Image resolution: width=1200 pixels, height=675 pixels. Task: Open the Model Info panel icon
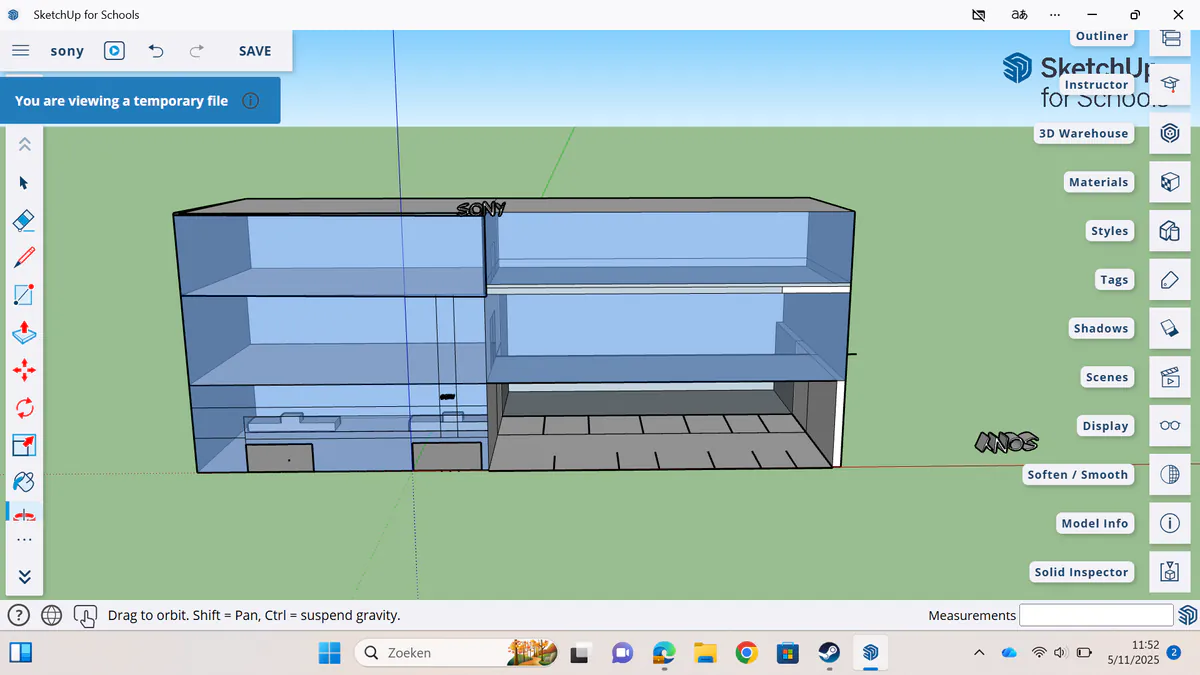[1170, 523]
